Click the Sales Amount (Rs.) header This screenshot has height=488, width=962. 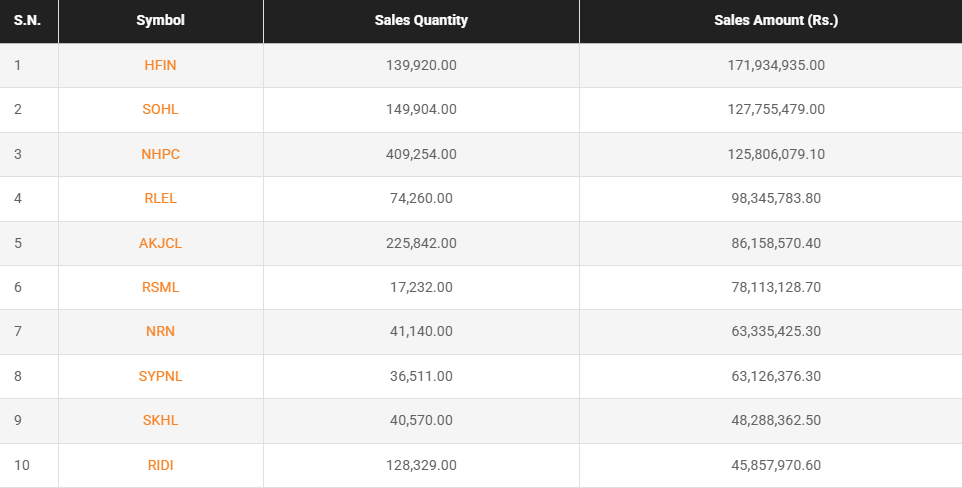pyautogui.click(x=776, y=20)
